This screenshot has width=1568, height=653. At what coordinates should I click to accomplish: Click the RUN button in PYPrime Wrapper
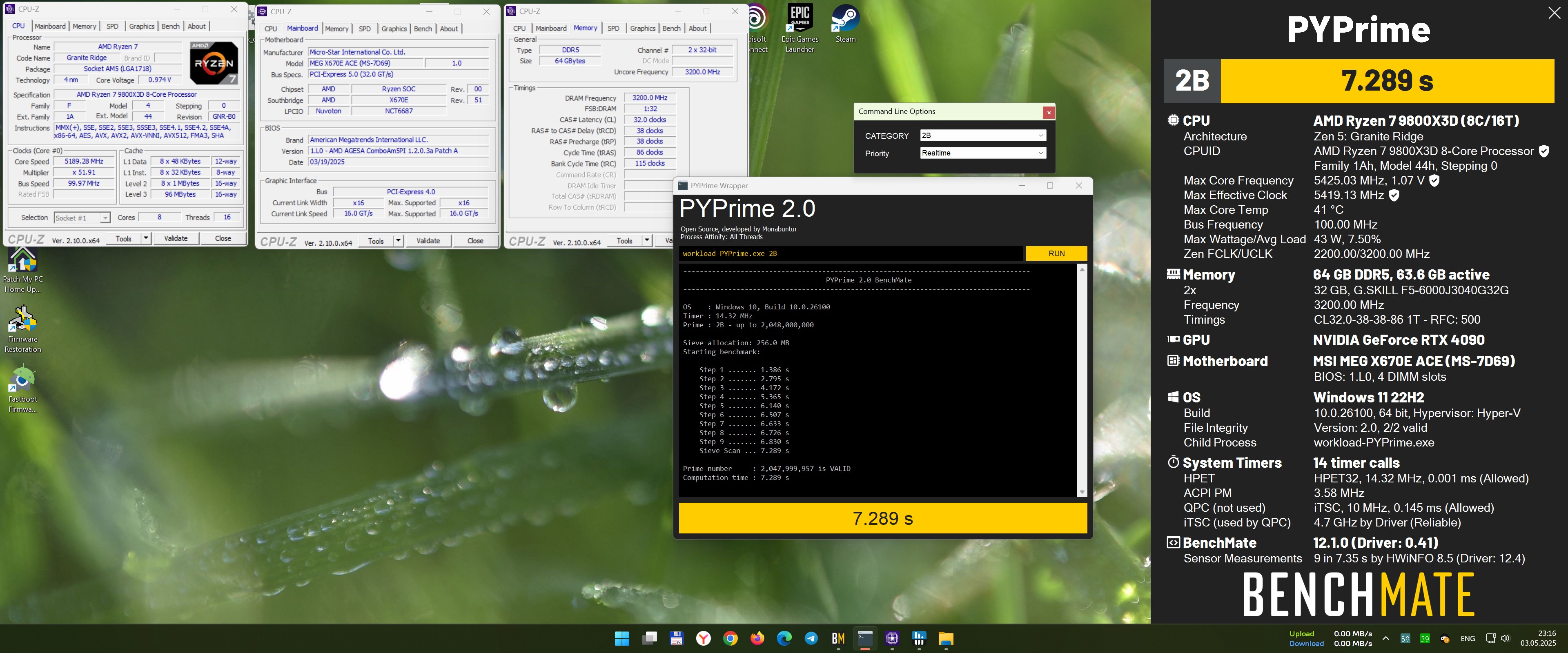coord(1056,253)
